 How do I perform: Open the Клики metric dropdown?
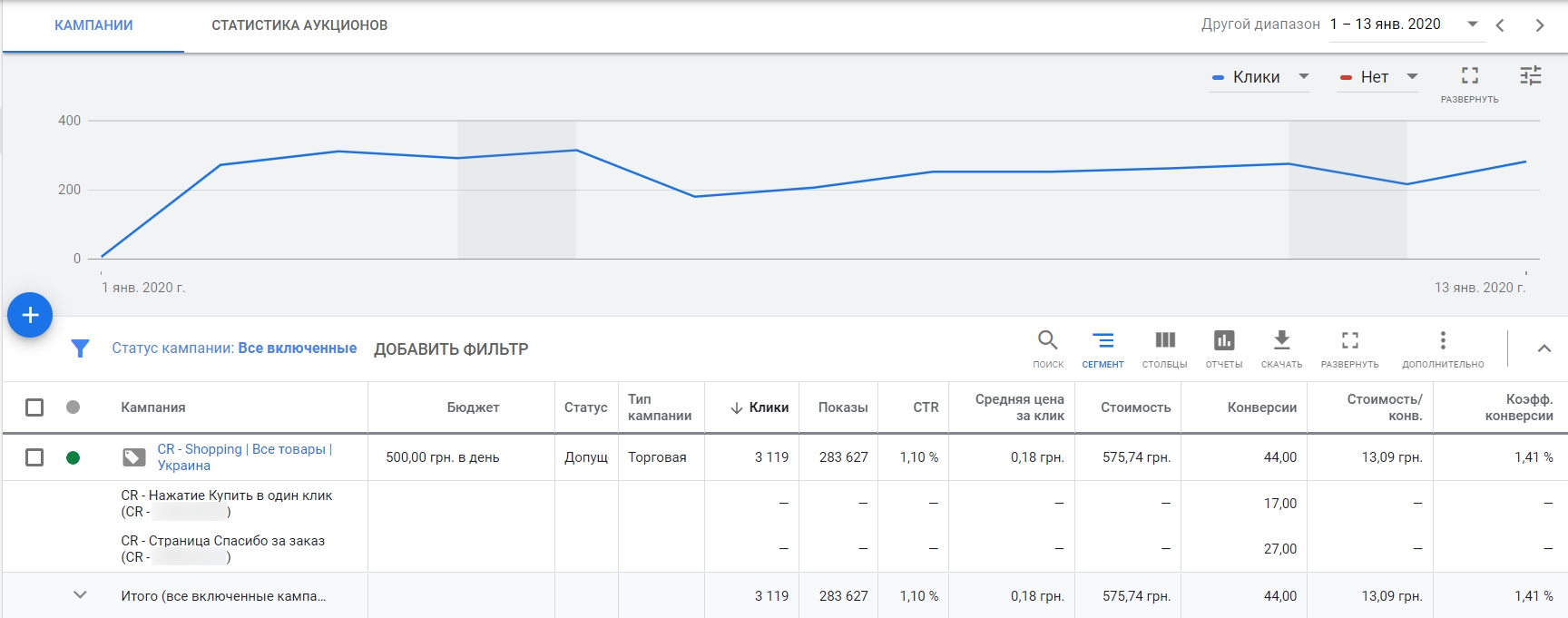pyautogui.click(x=1261, y=77)
